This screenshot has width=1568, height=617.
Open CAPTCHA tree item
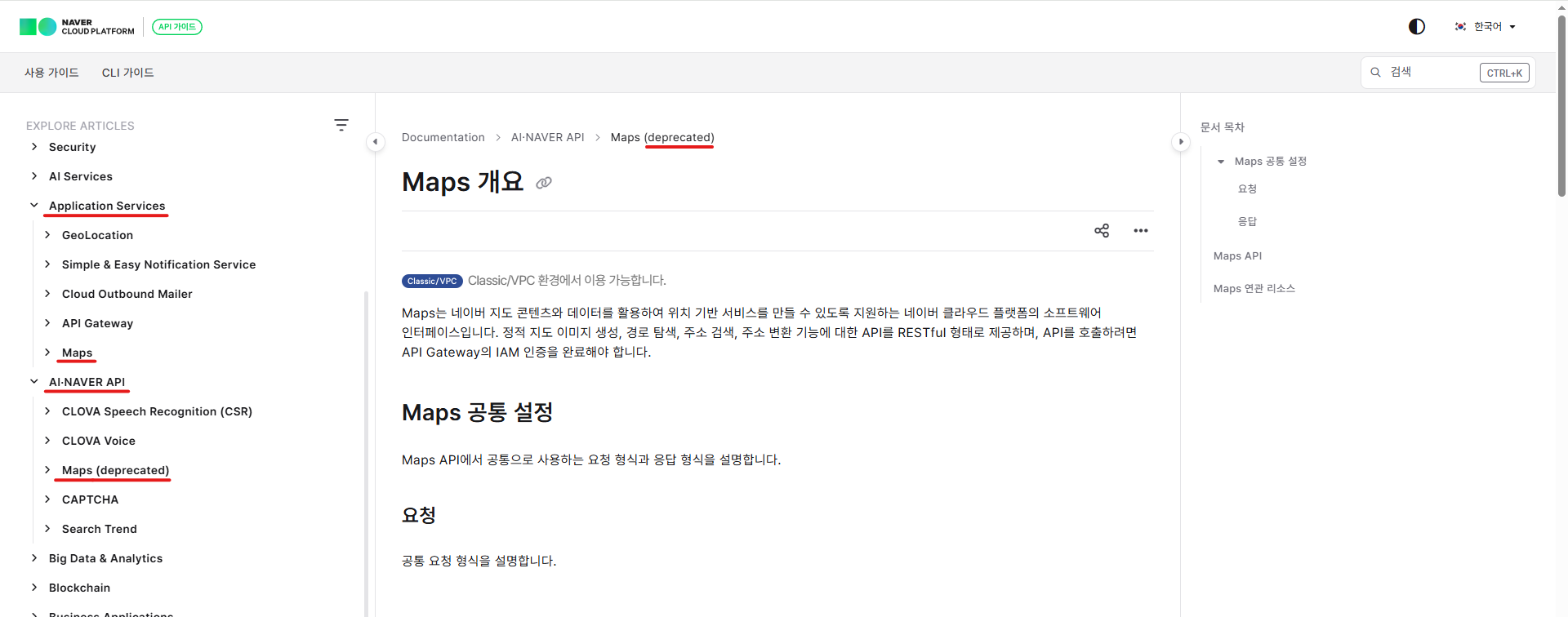coord(90,499)
